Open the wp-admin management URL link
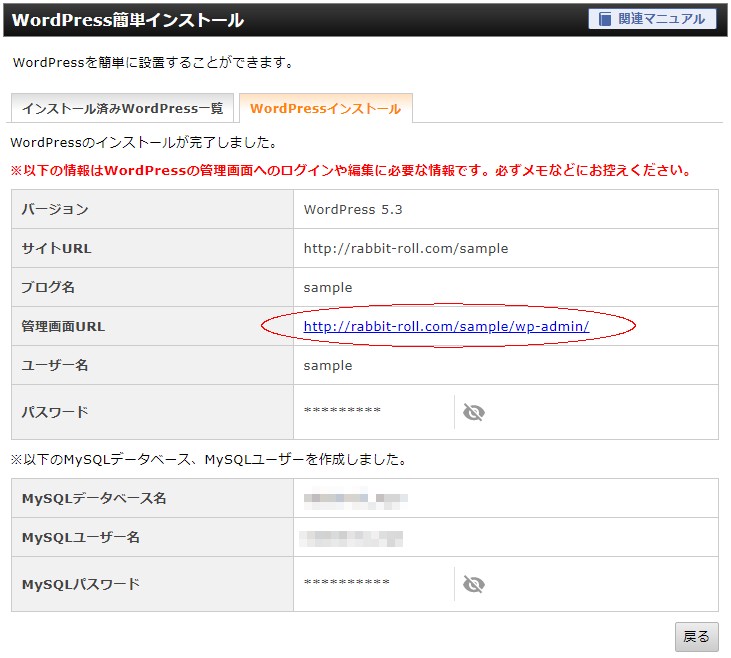This screenshot has height=658, width=731. [x=446, y=326]
